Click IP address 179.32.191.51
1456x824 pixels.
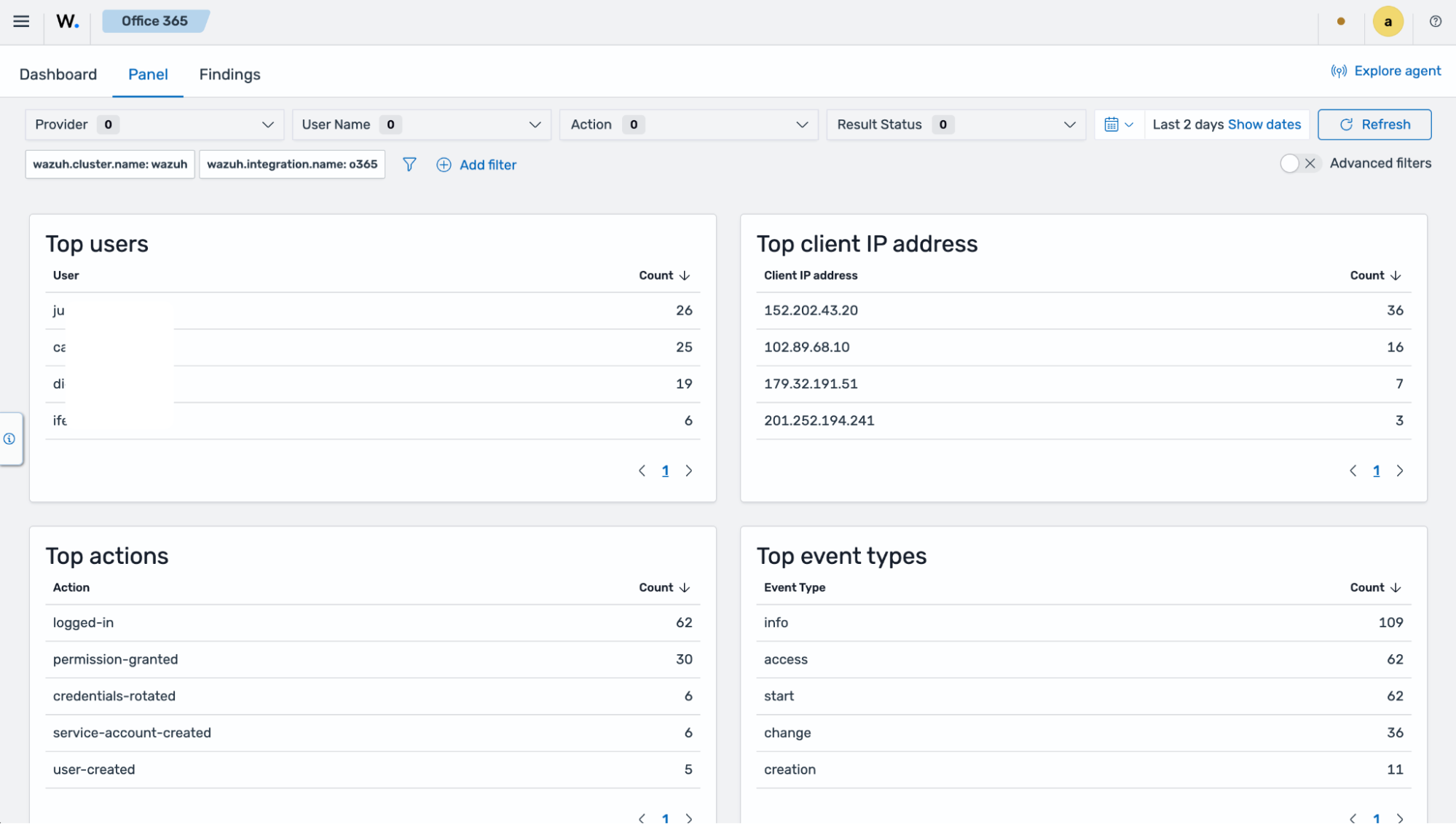811,384
